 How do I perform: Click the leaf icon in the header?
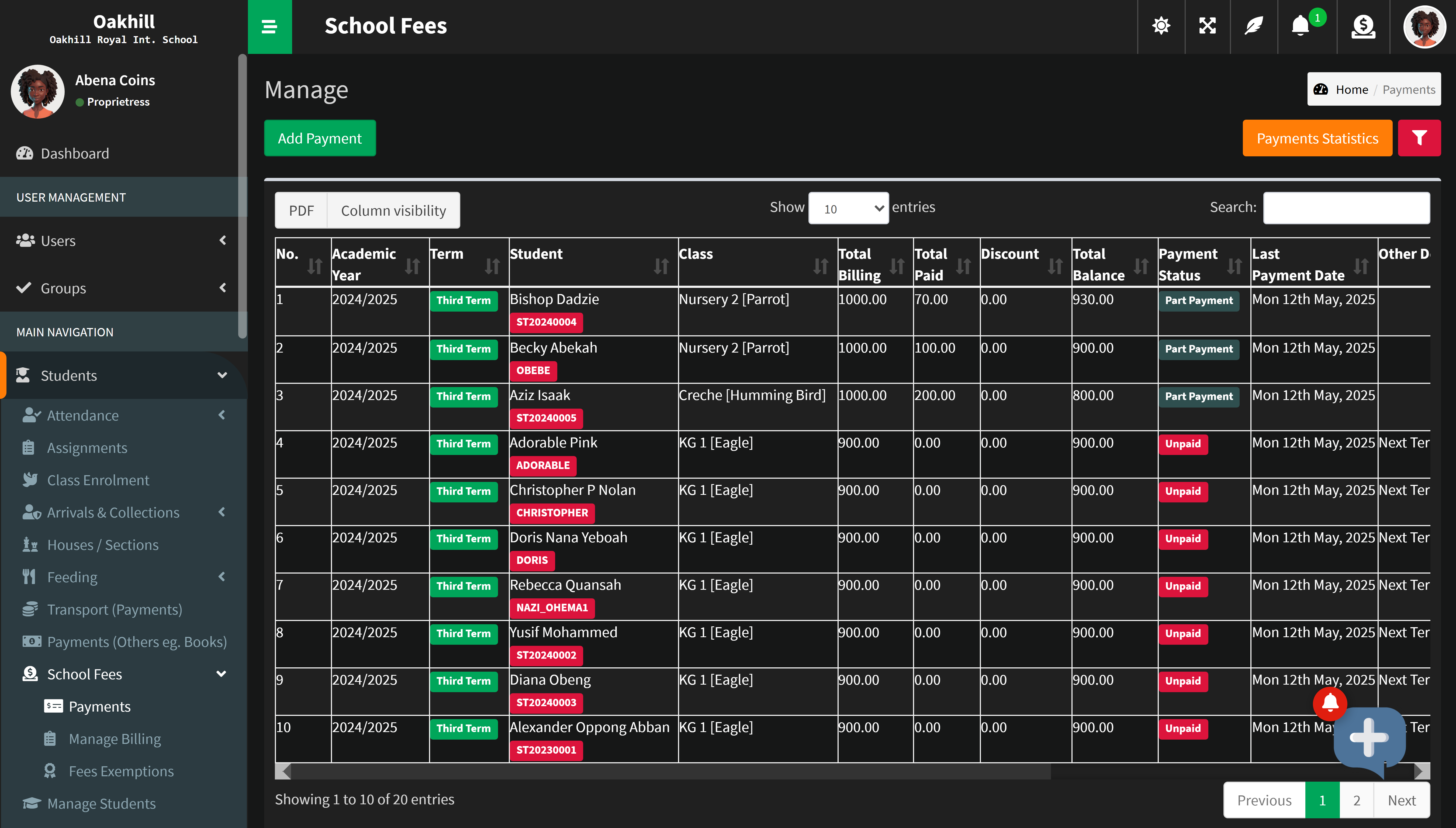pos(1254,26)
